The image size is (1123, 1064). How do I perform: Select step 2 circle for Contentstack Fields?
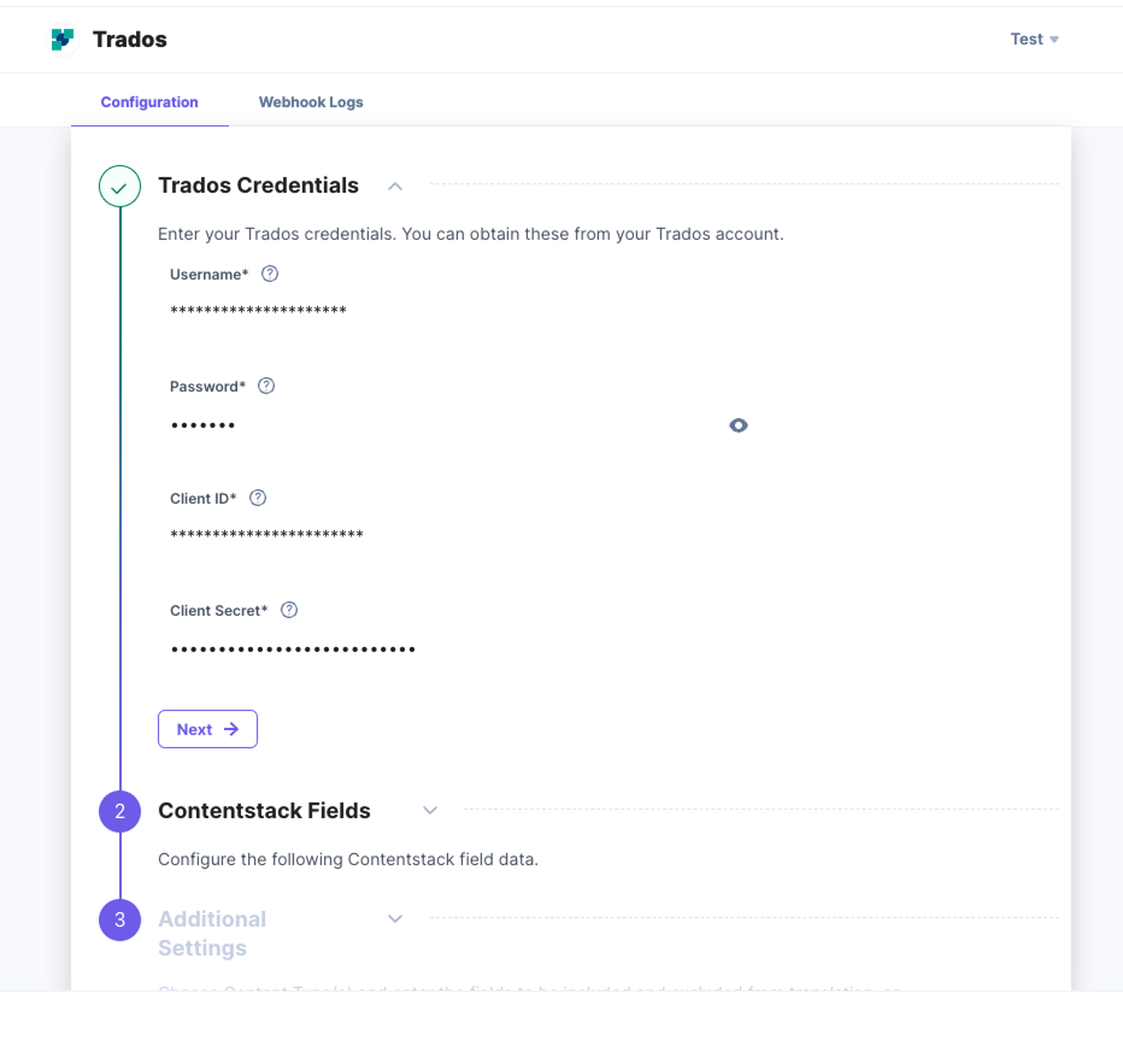[120, 811]
